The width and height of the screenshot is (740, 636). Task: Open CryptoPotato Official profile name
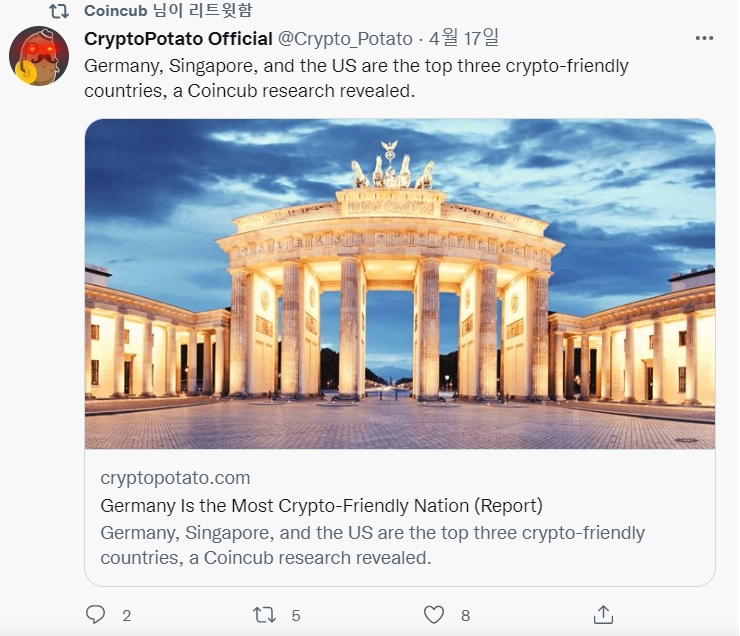178,39
